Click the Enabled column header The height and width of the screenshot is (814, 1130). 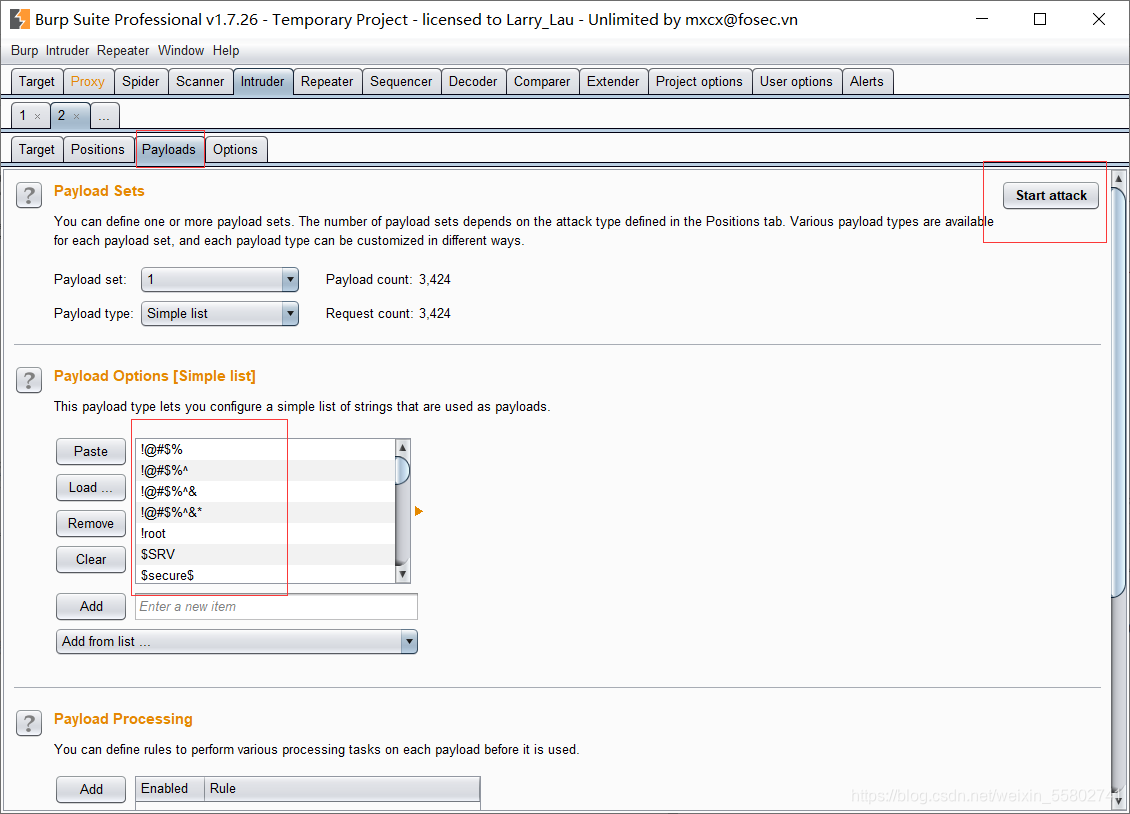click(170, 788)
